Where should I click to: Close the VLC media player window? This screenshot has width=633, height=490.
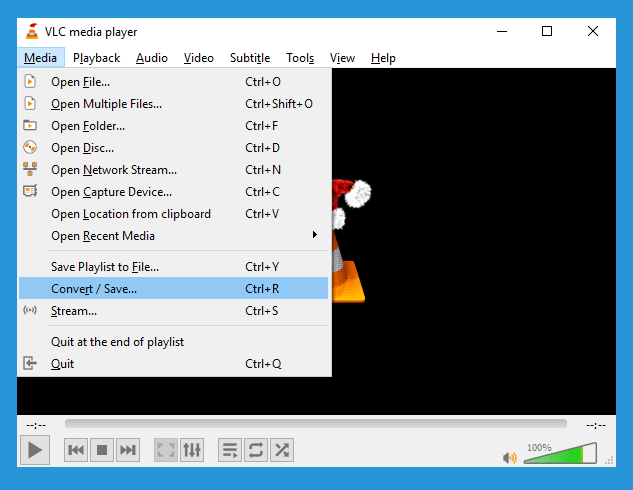[593, 31]
